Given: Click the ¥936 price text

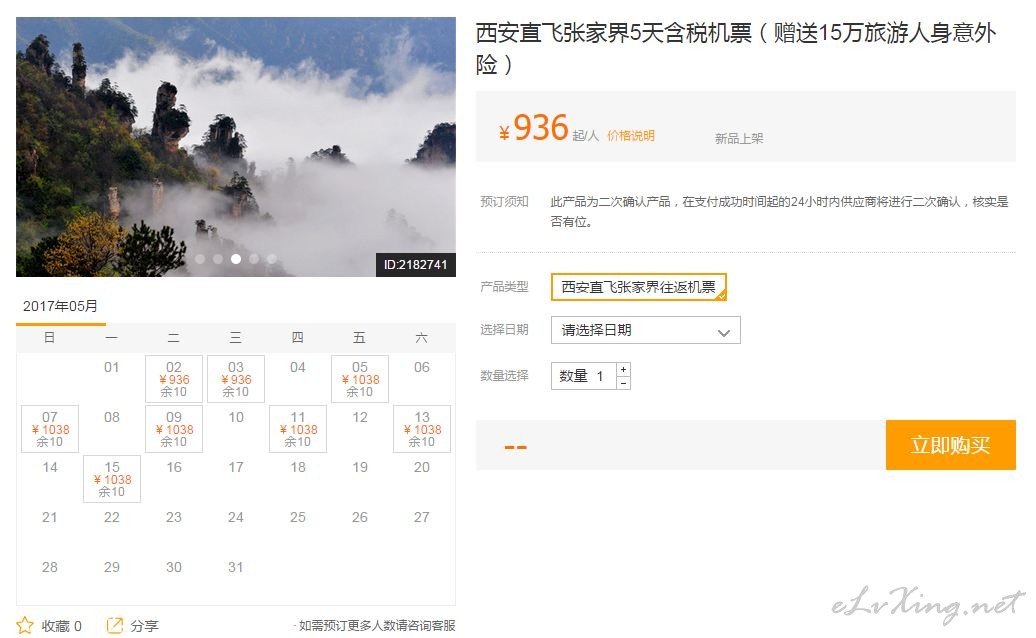Looking at the screenshot, I should (x=534, y=127).
